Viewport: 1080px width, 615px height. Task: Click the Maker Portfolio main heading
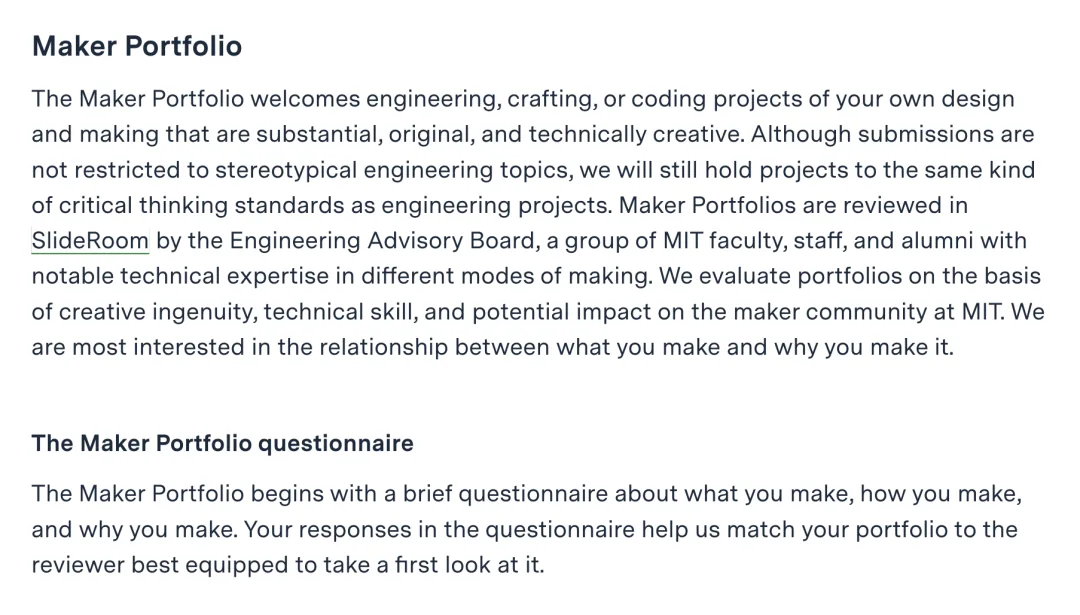point(137,46)
